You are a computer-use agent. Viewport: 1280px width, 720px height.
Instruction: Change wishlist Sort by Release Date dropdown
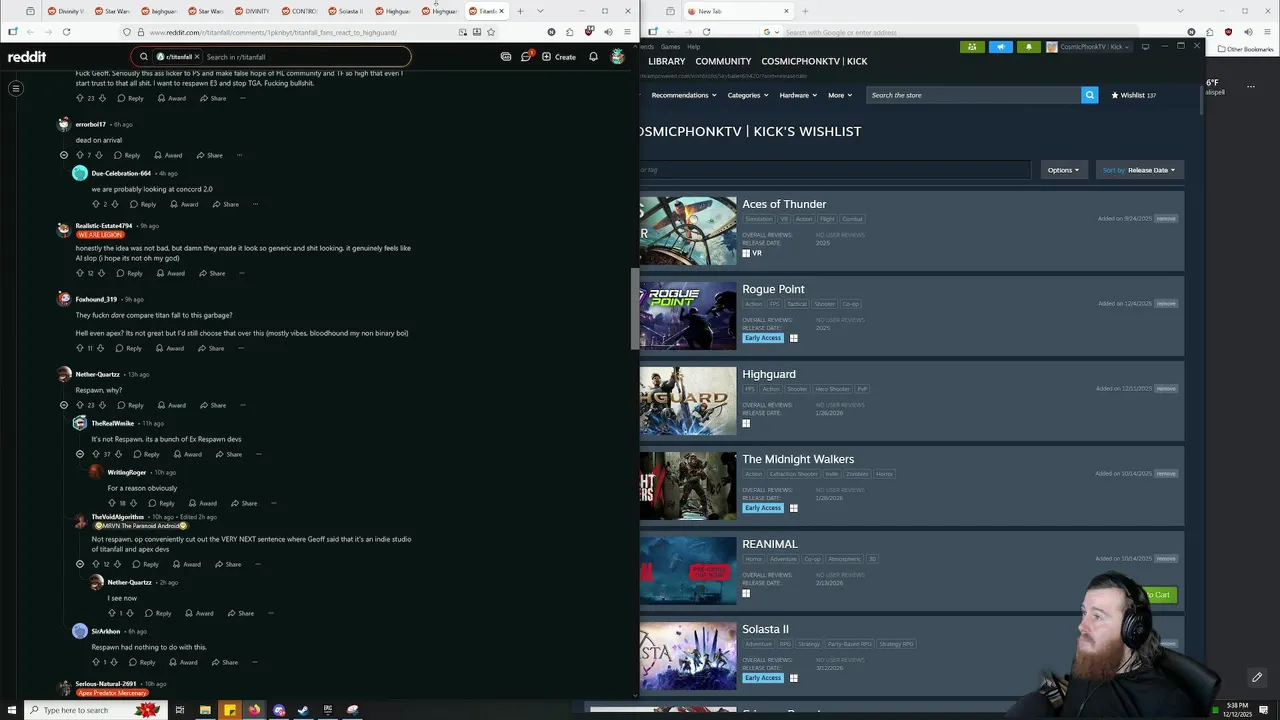pos(1139,170)
